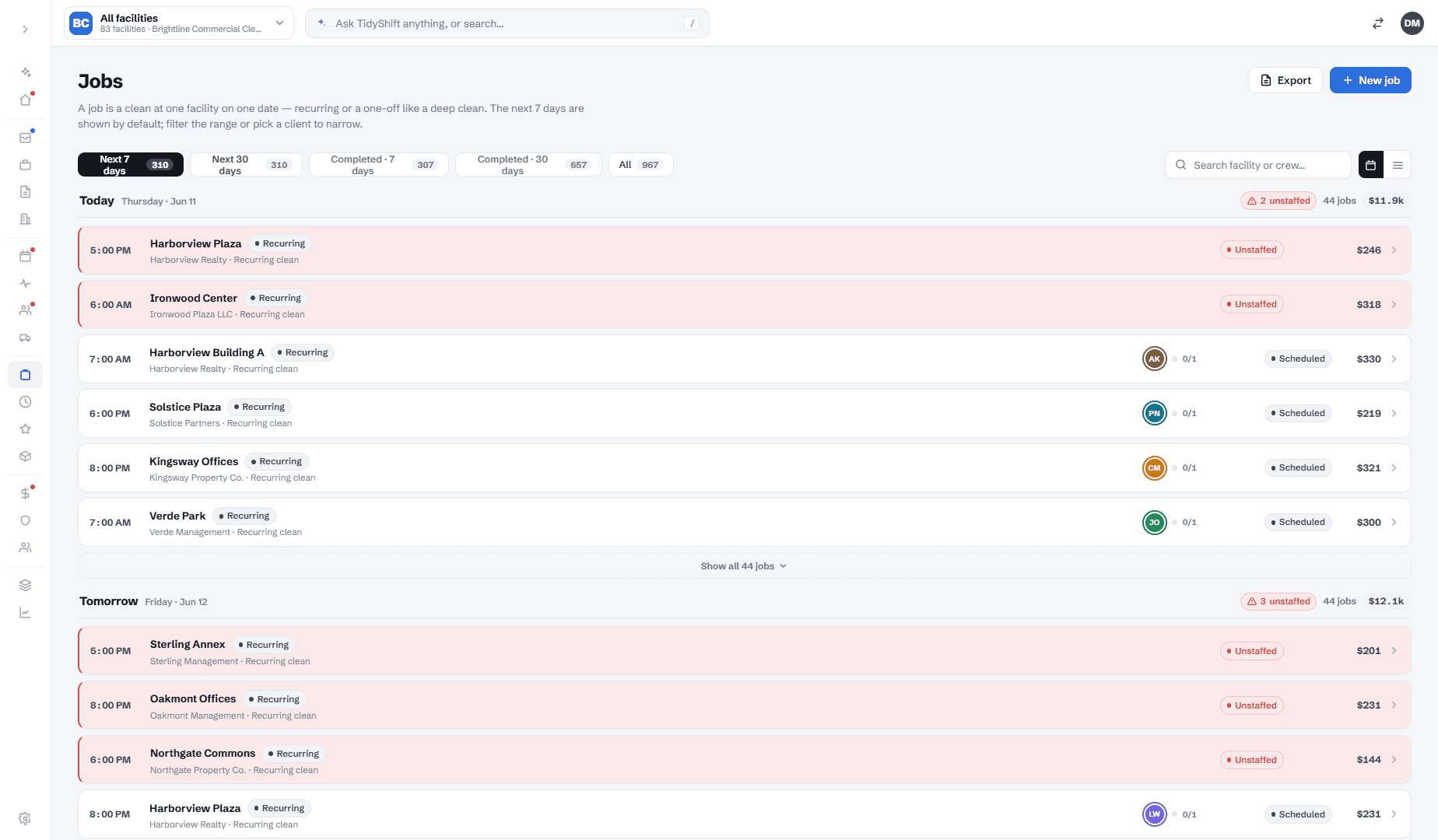This screenshot has width=1438, height=840.
Task: Click the Harborview Building A title
Action: 207,352
